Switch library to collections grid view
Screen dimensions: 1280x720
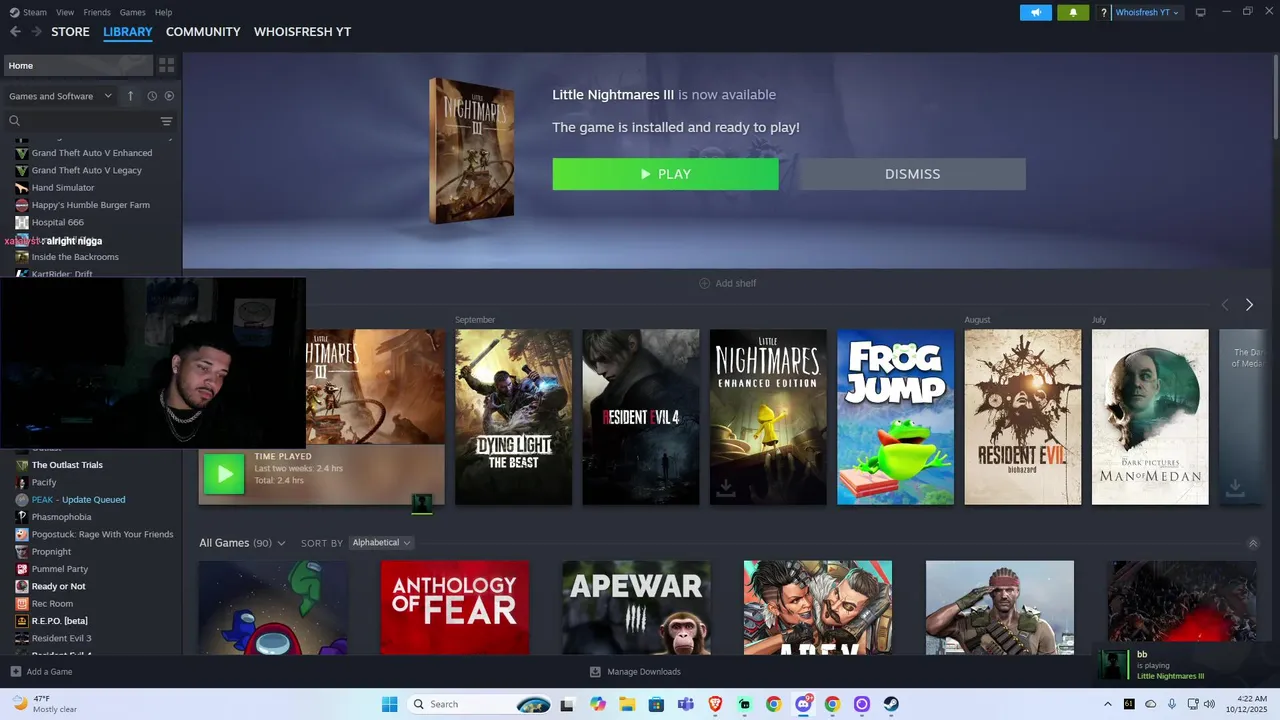pos(167,65)
